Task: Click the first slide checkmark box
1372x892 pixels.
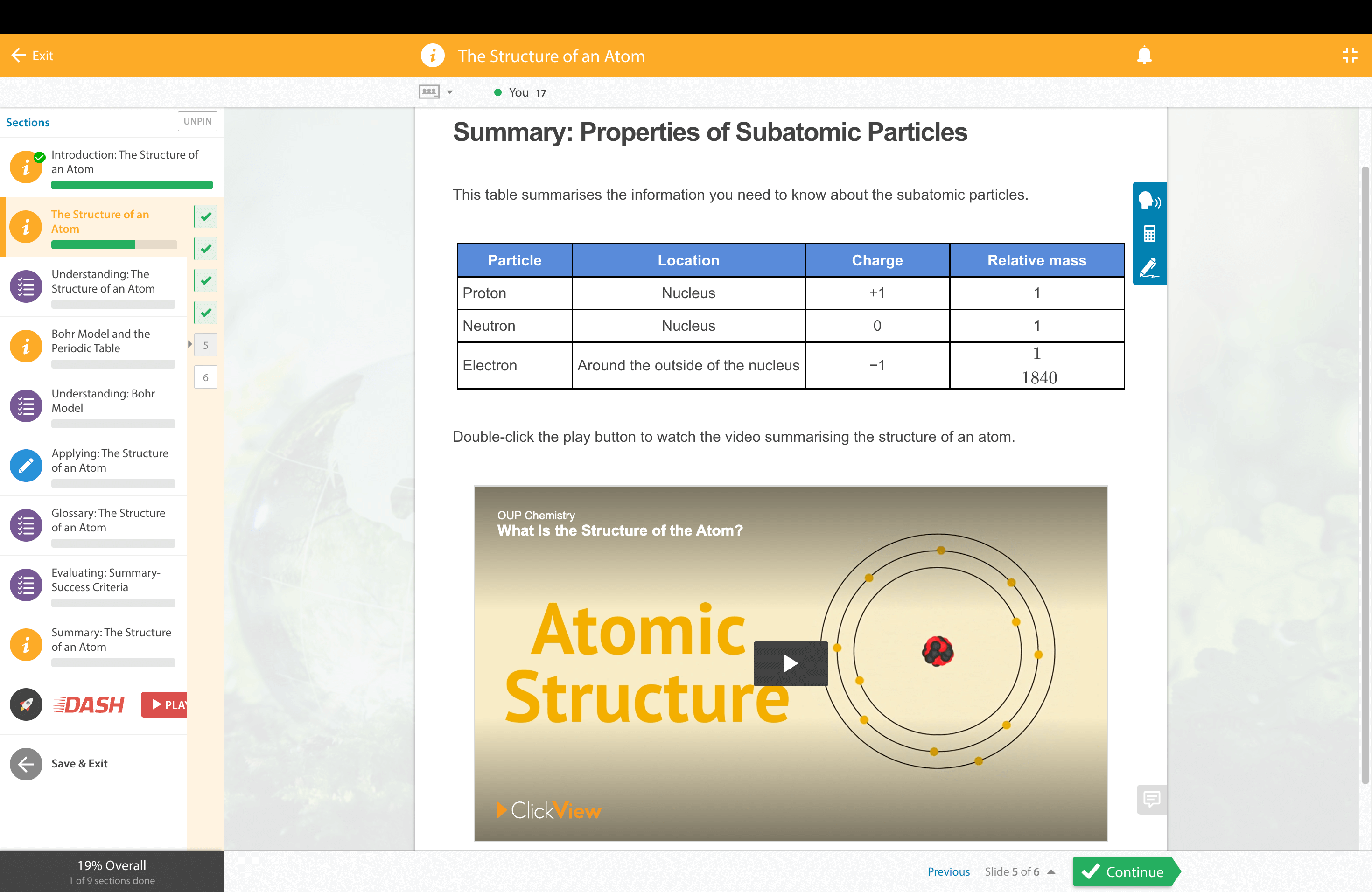Action: click(206, 216)
